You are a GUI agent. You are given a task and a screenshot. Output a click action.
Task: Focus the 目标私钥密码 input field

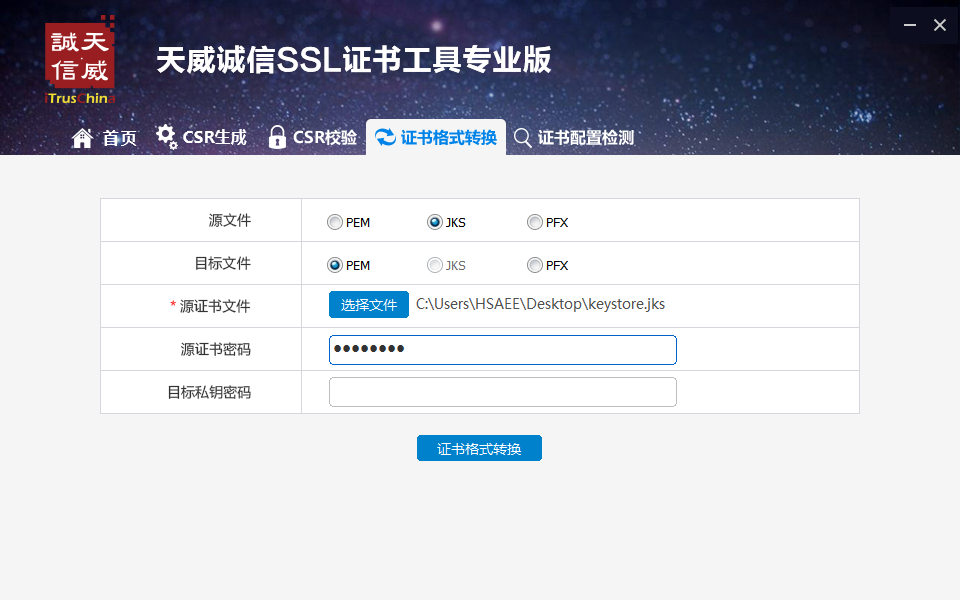pyautogui.click(x=503, y=392)
